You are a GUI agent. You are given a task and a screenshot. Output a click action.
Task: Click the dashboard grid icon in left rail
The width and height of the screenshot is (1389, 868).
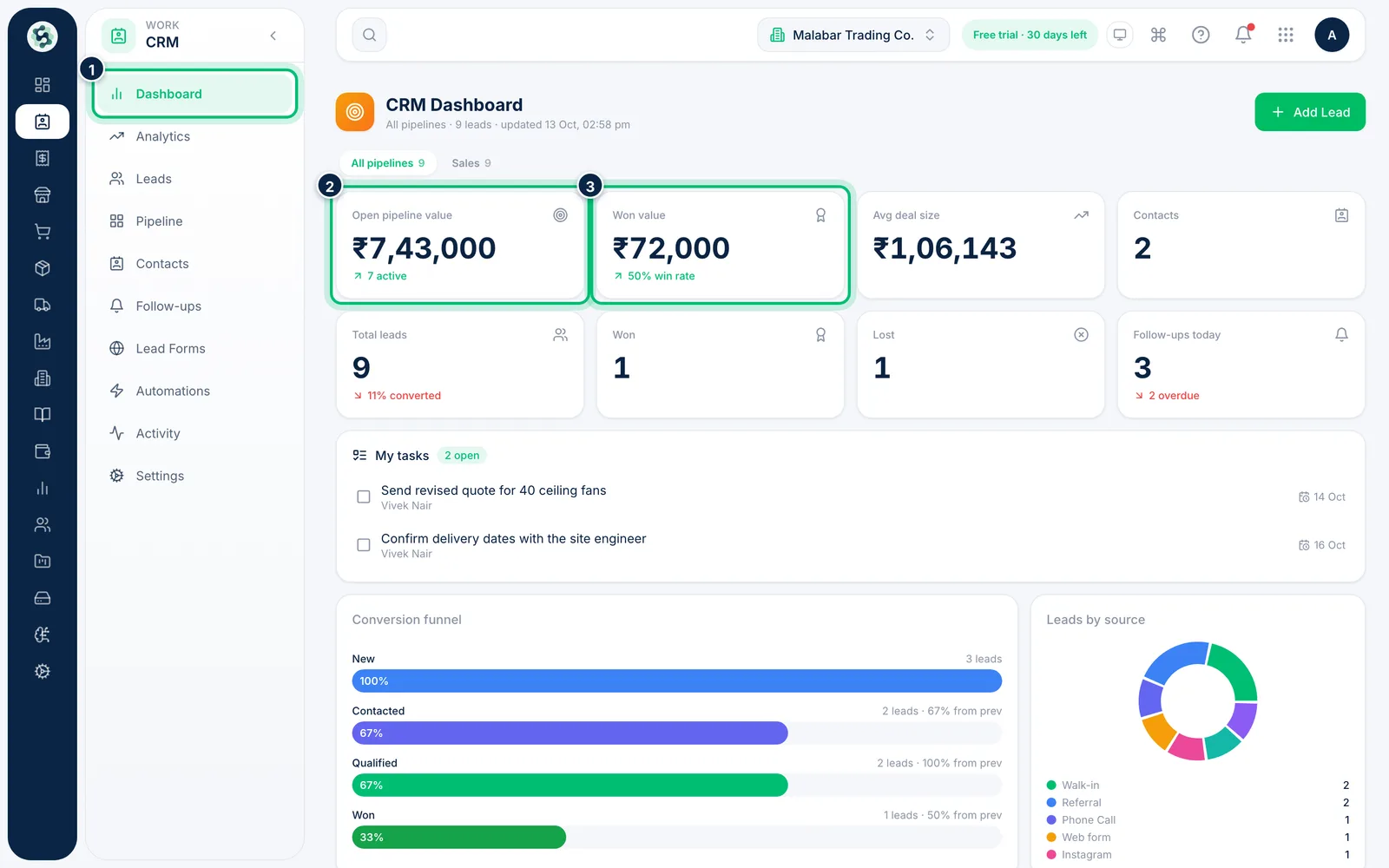click(42, 85)
